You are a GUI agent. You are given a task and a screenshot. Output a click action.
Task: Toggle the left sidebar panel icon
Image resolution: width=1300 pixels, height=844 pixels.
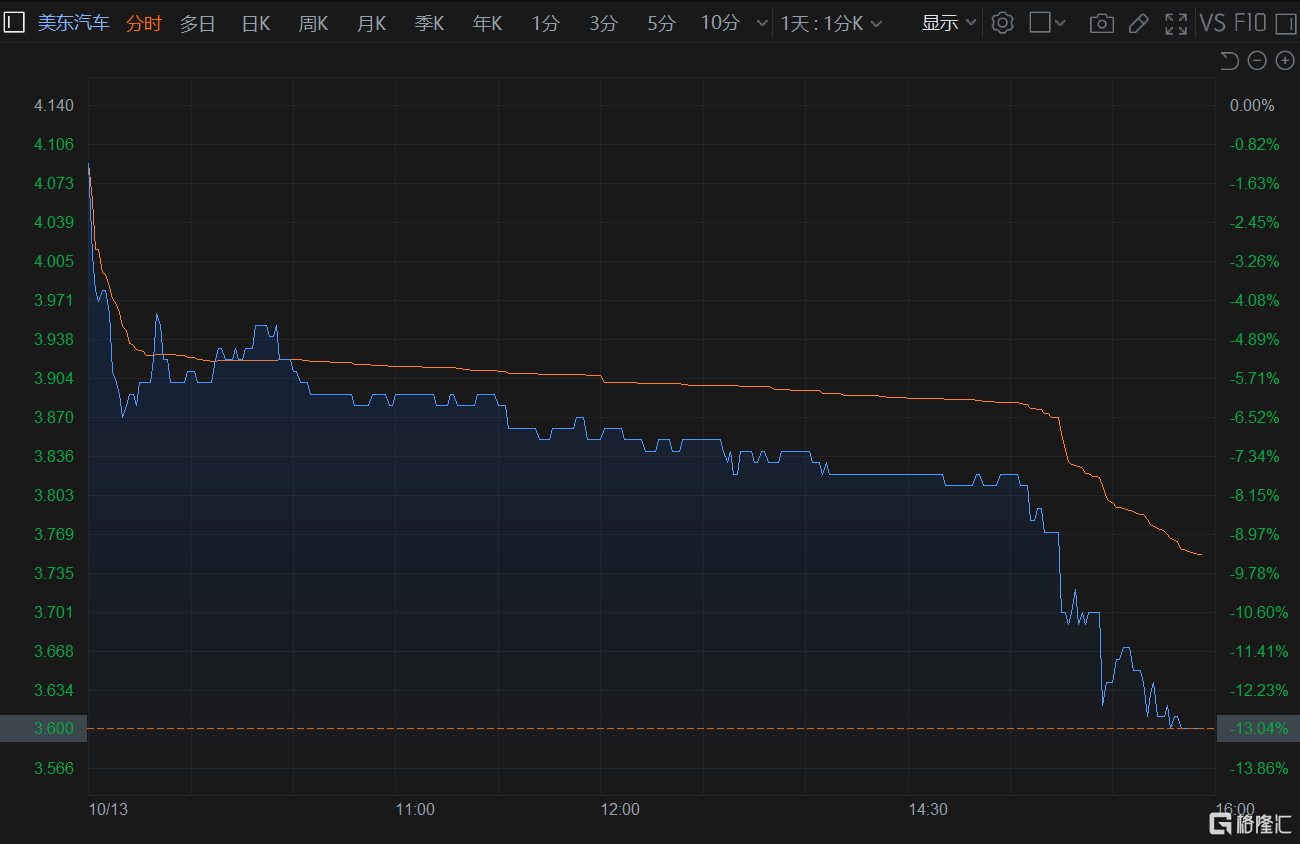coord(14,23)
